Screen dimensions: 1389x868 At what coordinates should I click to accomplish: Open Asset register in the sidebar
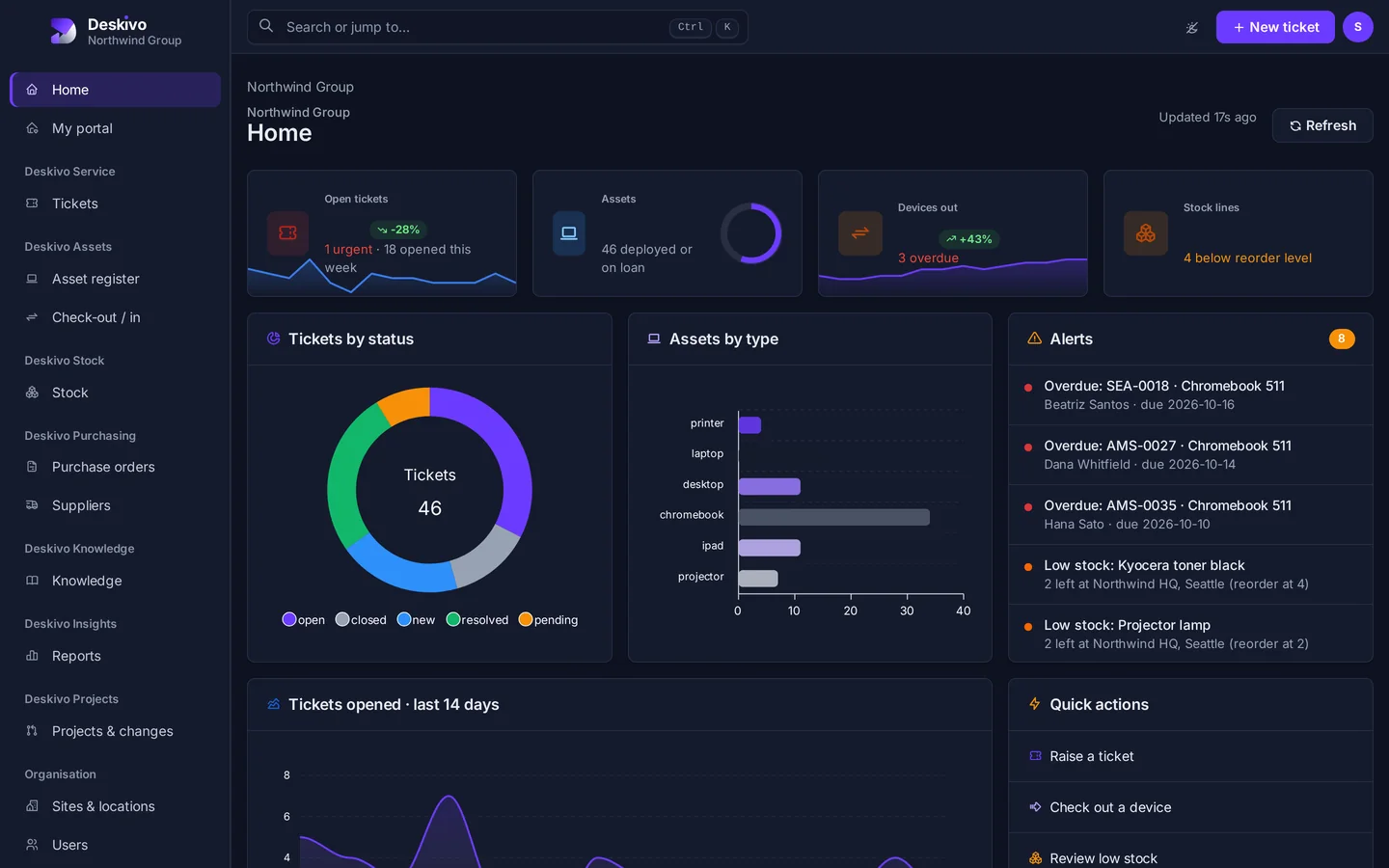pyautogui.click(x=115, y=279)
